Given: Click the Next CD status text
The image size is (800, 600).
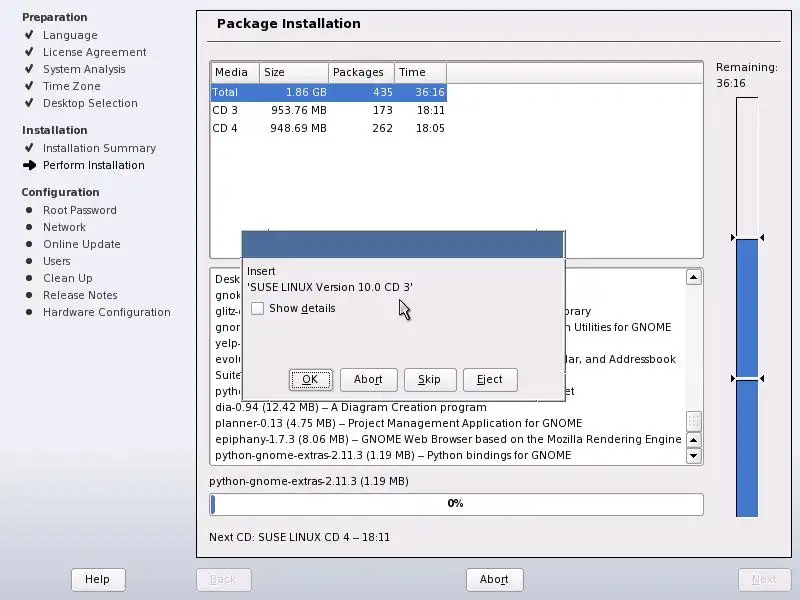Looking at the screenshot, I should pyautogui.click(x=299, y=537).
